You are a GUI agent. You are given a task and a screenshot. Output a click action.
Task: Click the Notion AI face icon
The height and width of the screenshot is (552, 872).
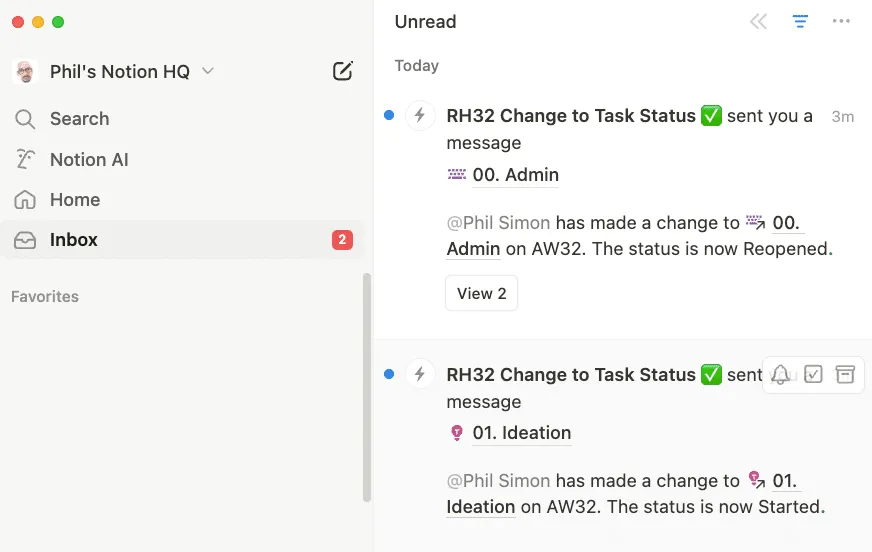pos(25,160)
